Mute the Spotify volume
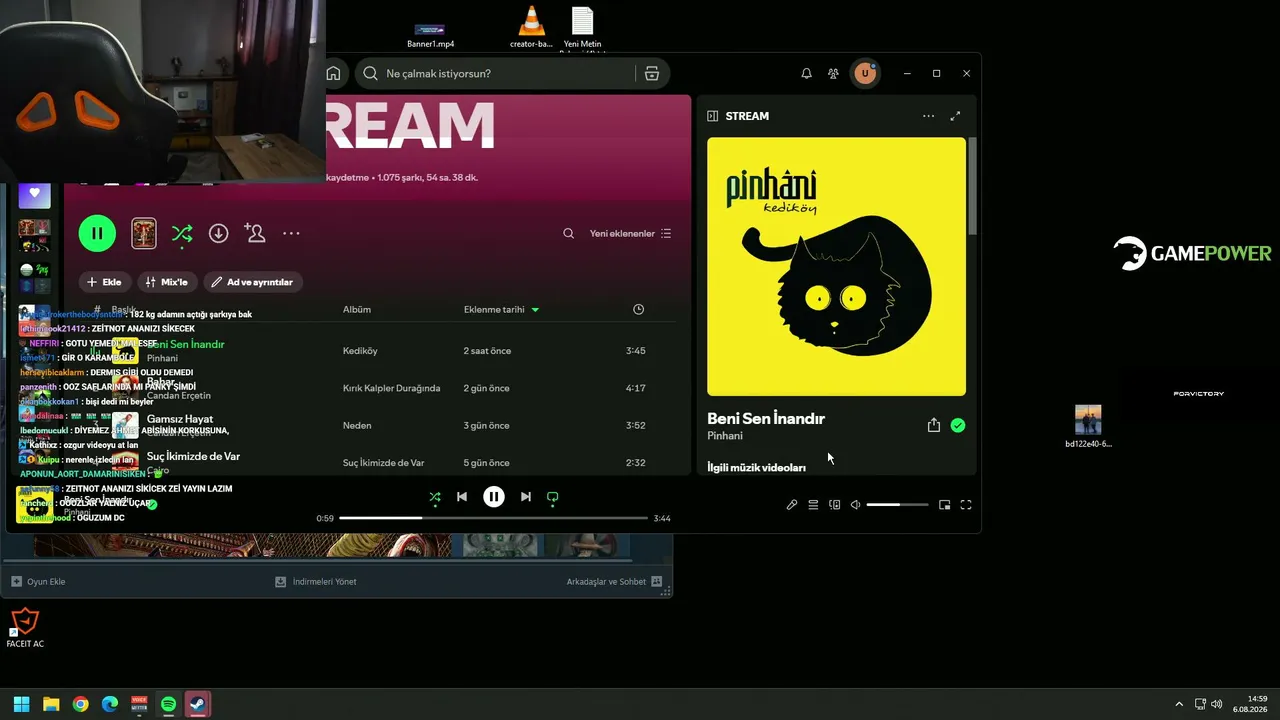 (x=855, y=505)
